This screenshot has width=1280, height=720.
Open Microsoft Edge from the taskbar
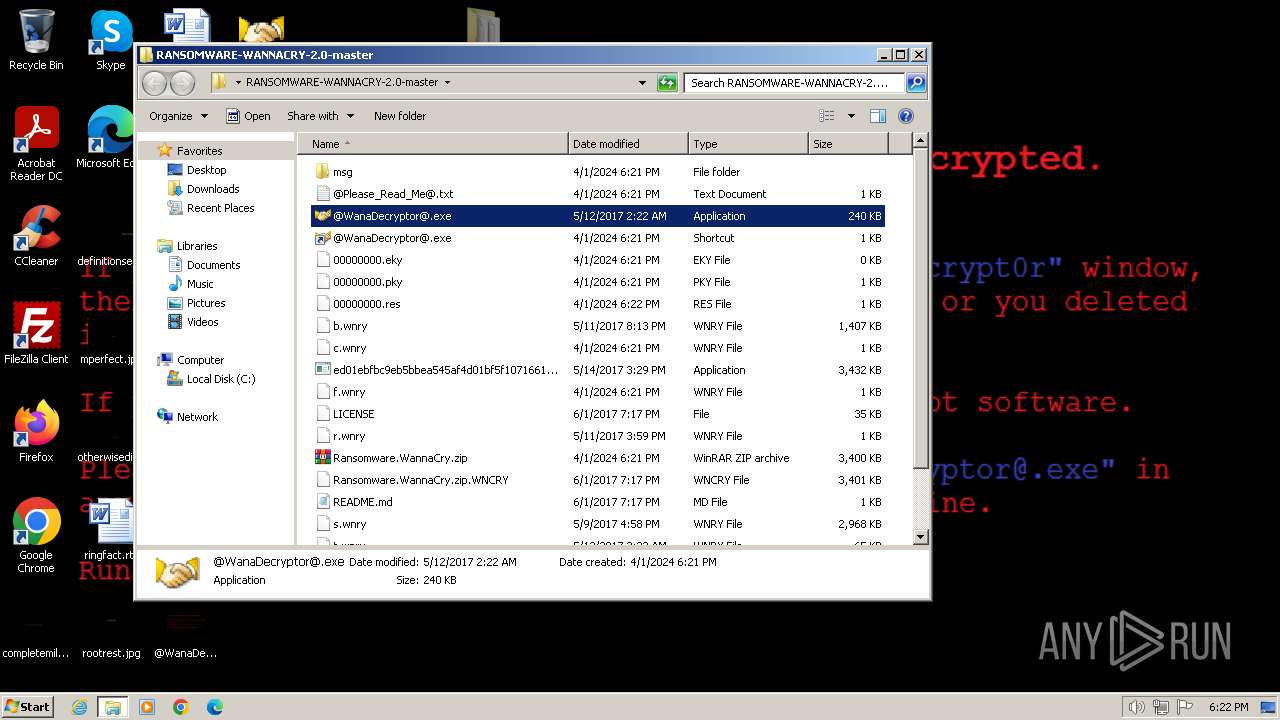(x=214, y=707)
